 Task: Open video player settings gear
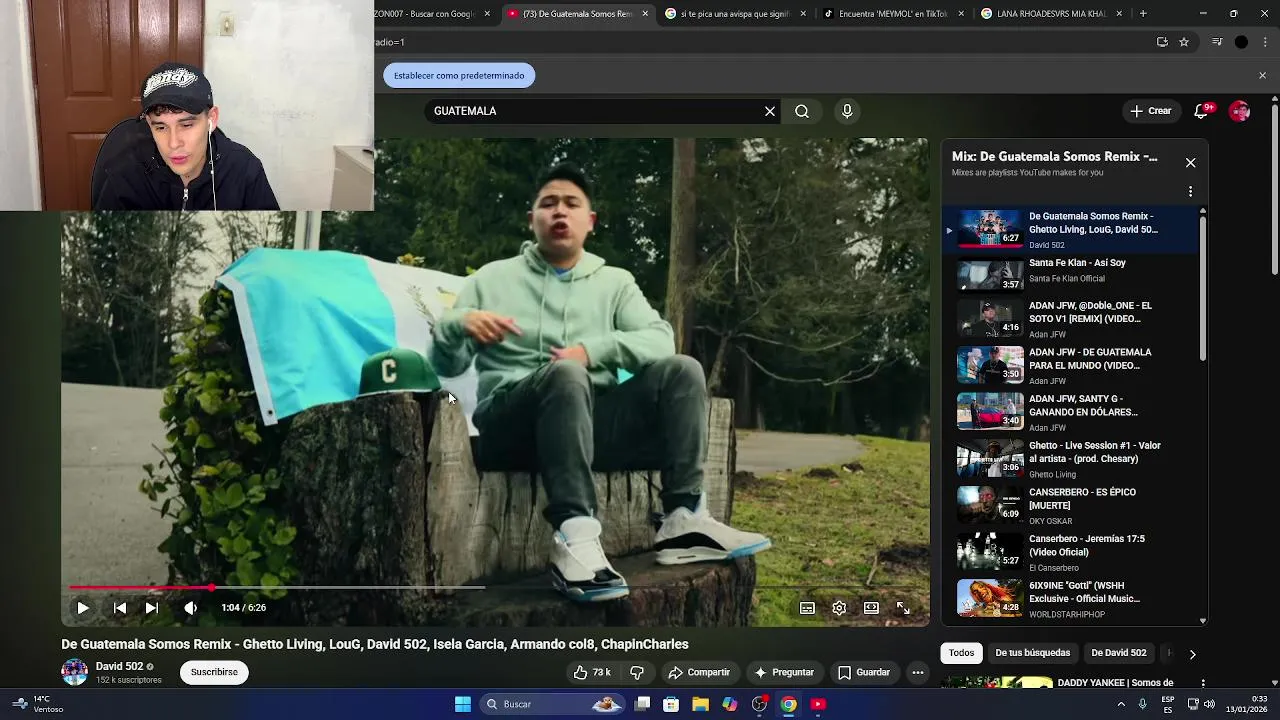pyautogui.click(x=839, y=608)
